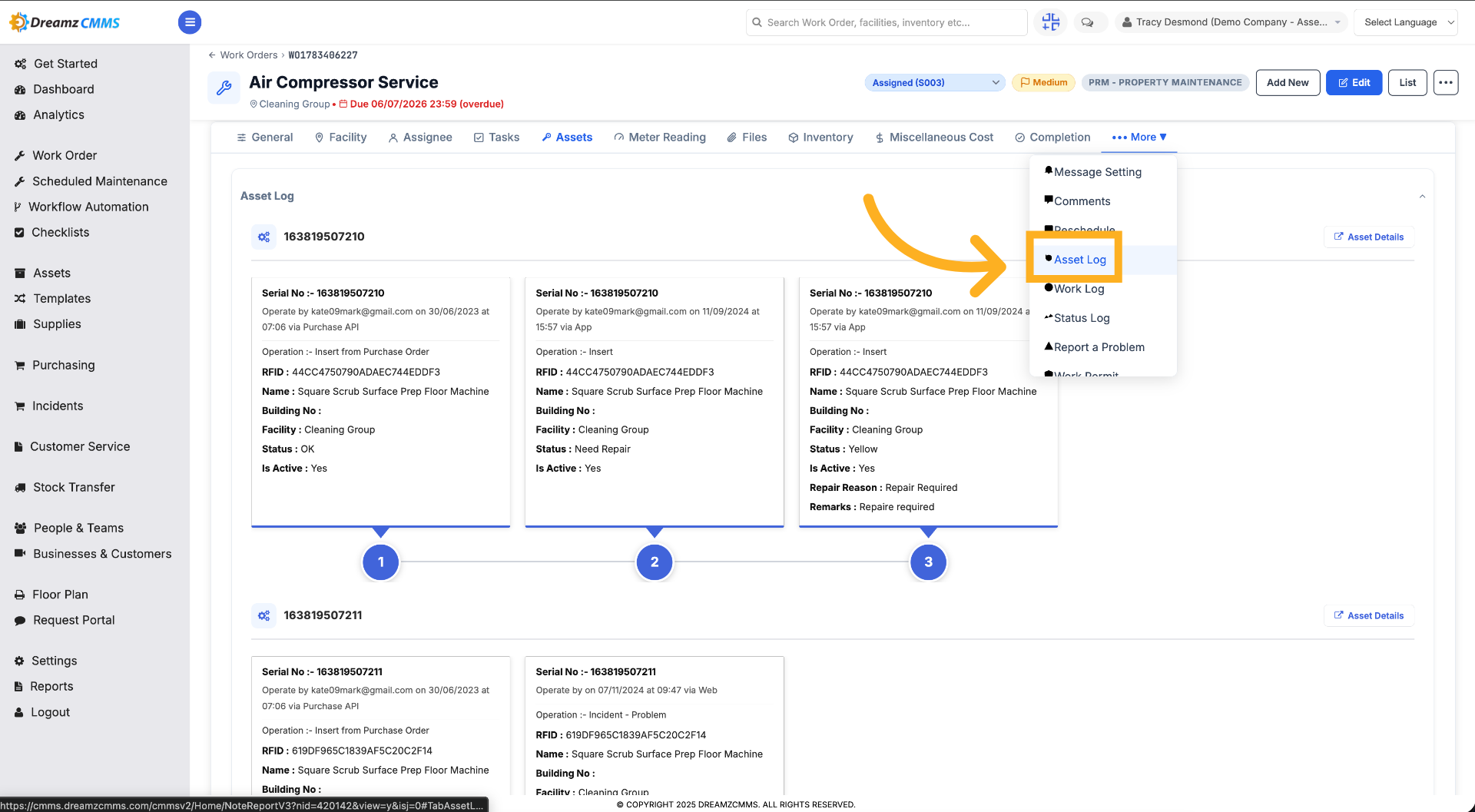Image resolution: width=1475 pixels, height=812 pixels.
Task: Open Get Started in the sidebar
Action: (x=65, y=64)
